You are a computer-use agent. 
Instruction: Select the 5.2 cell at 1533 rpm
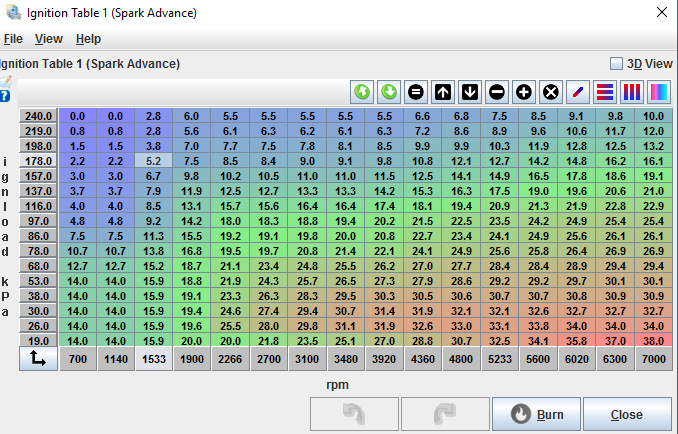(153, 160)
